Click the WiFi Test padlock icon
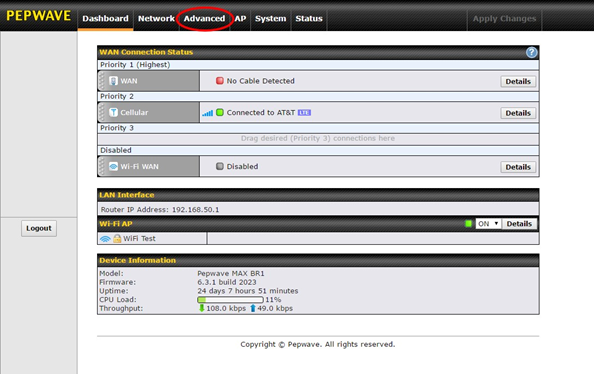This screenshot has width=594, height=374. (x=117, y=238)
